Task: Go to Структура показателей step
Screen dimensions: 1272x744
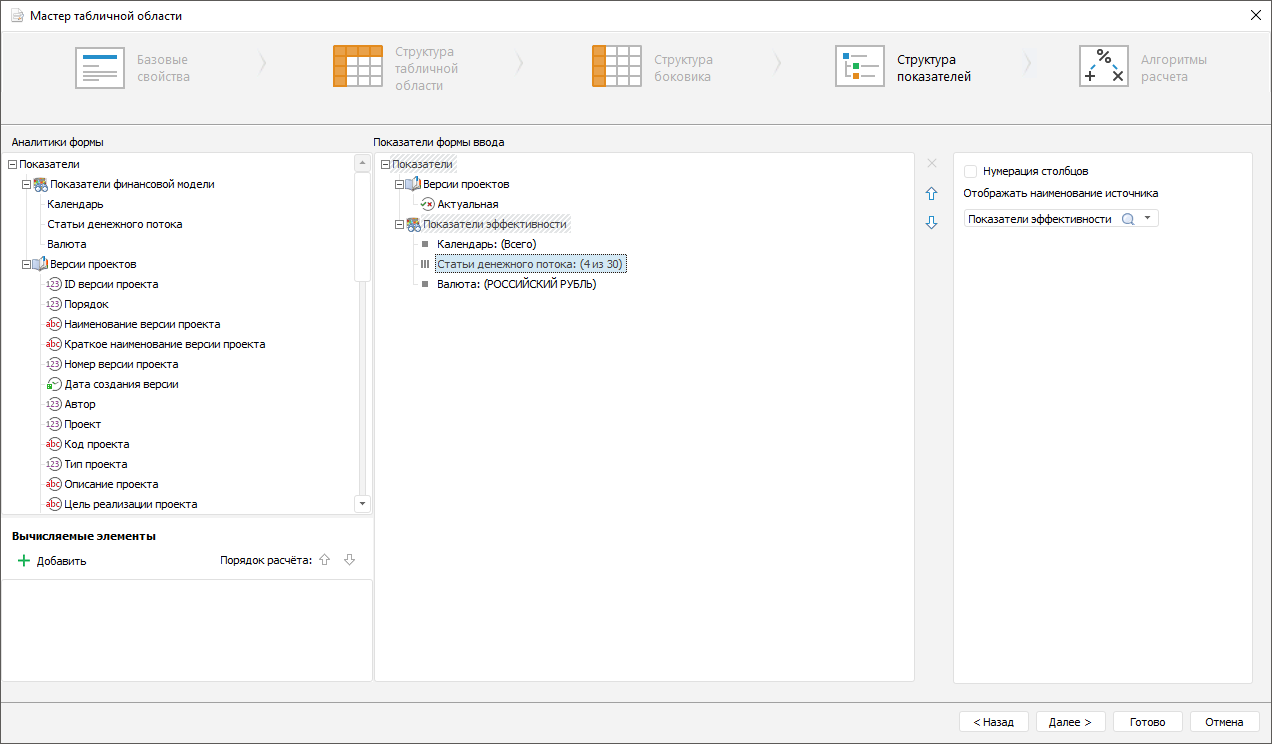Action: pyautogui.click(x=934, y=68)
